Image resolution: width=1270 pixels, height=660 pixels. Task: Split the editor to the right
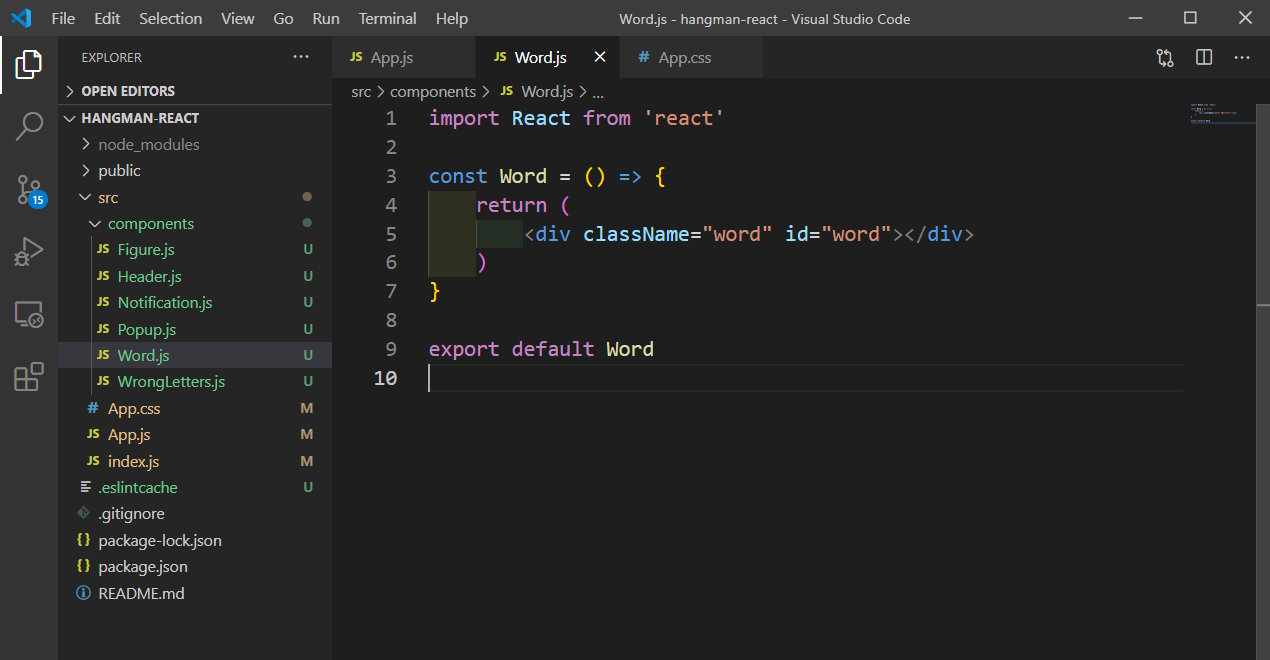1204,58
